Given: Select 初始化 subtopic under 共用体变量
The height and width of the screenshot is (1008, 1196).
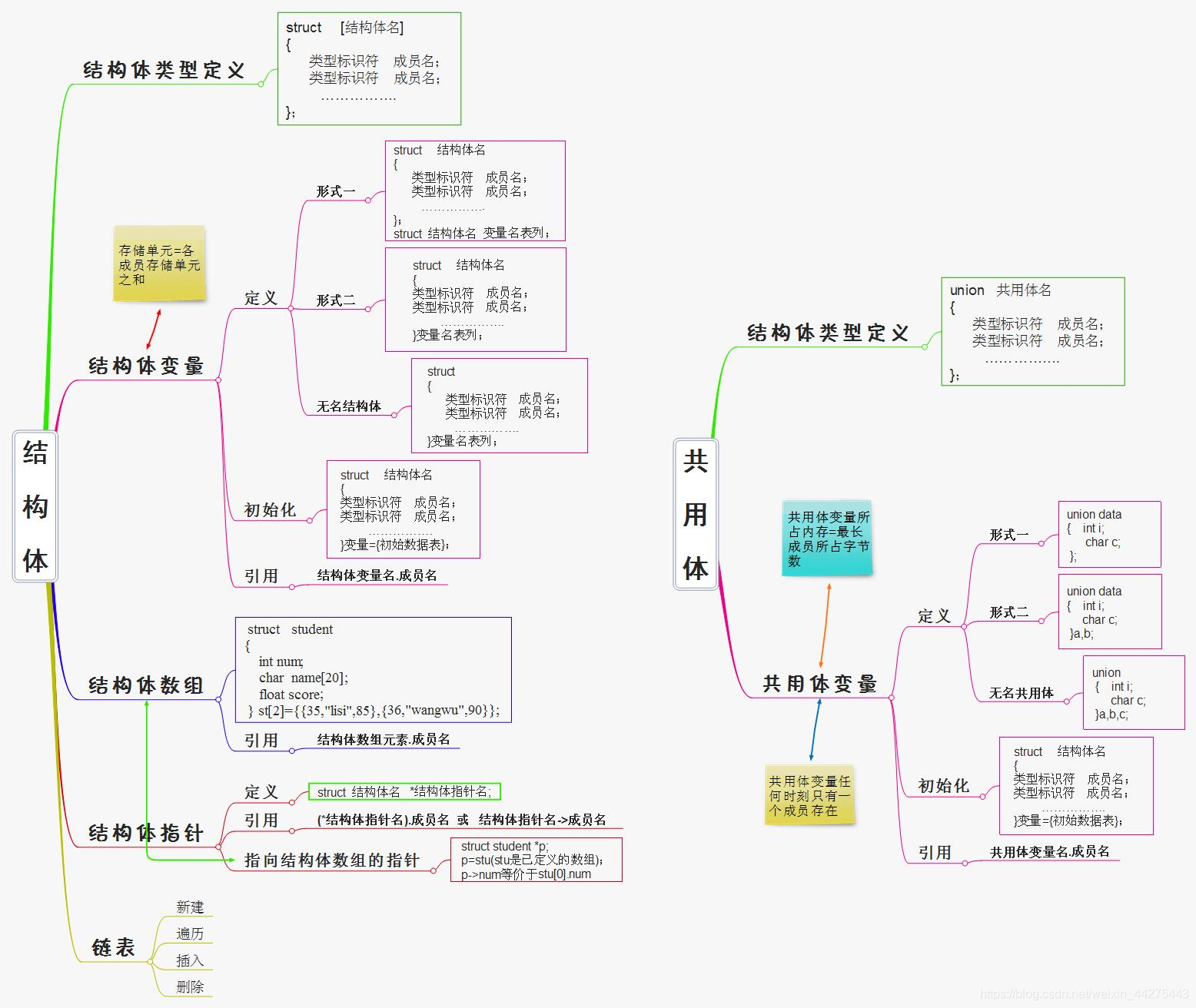Looking at the screenshot, I should (x=944, y=786).
